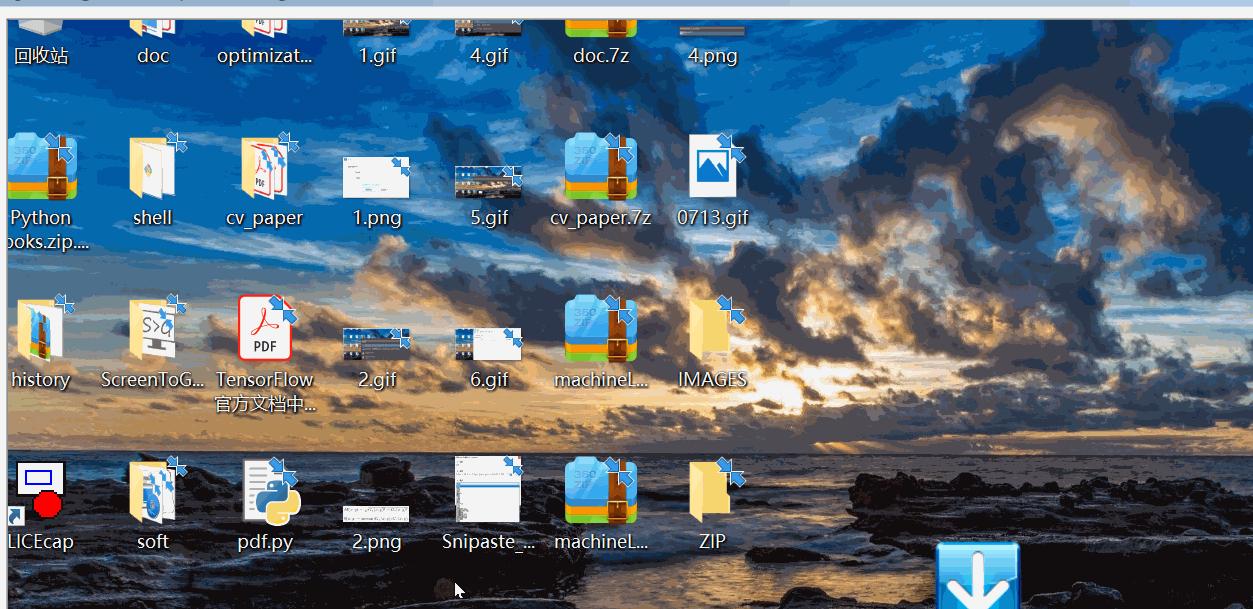Click the doc folder label
This screenshot has width=1253, height=609.
pyautogui.click(x=153, y=56)
